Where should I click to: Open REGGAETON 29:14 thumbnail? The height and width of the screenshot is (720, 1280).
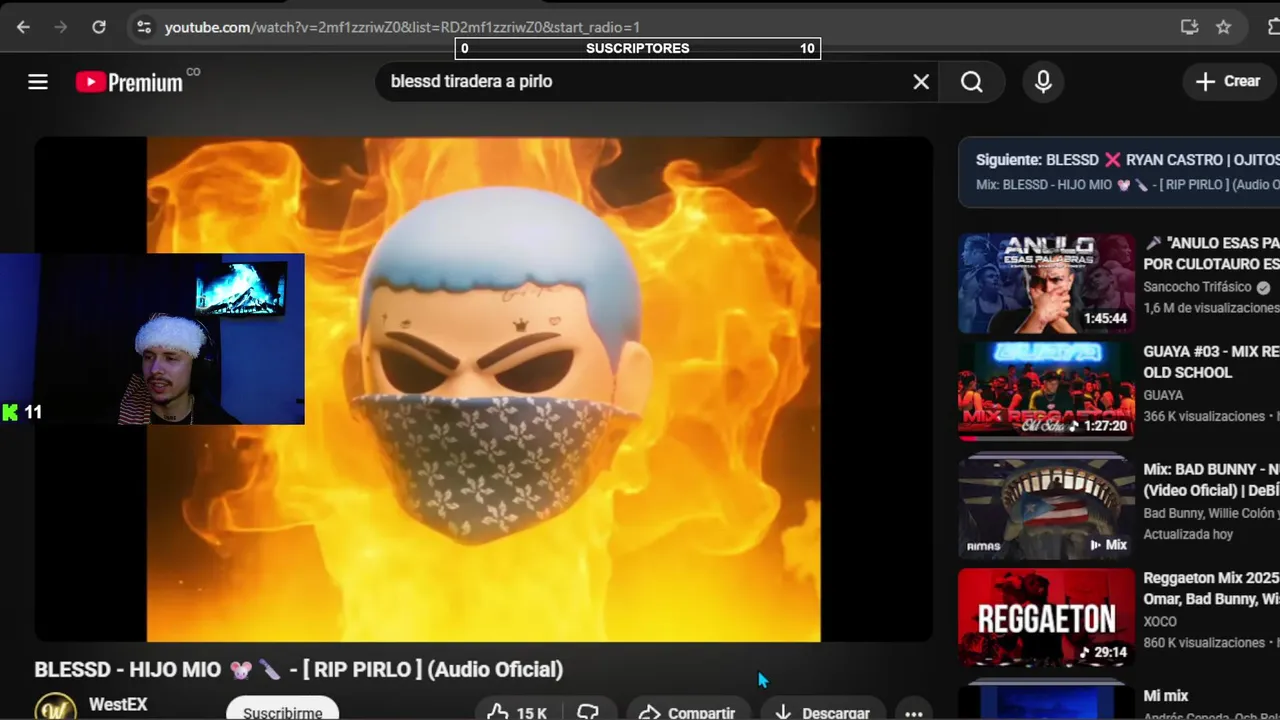[x=1047, y=618]
